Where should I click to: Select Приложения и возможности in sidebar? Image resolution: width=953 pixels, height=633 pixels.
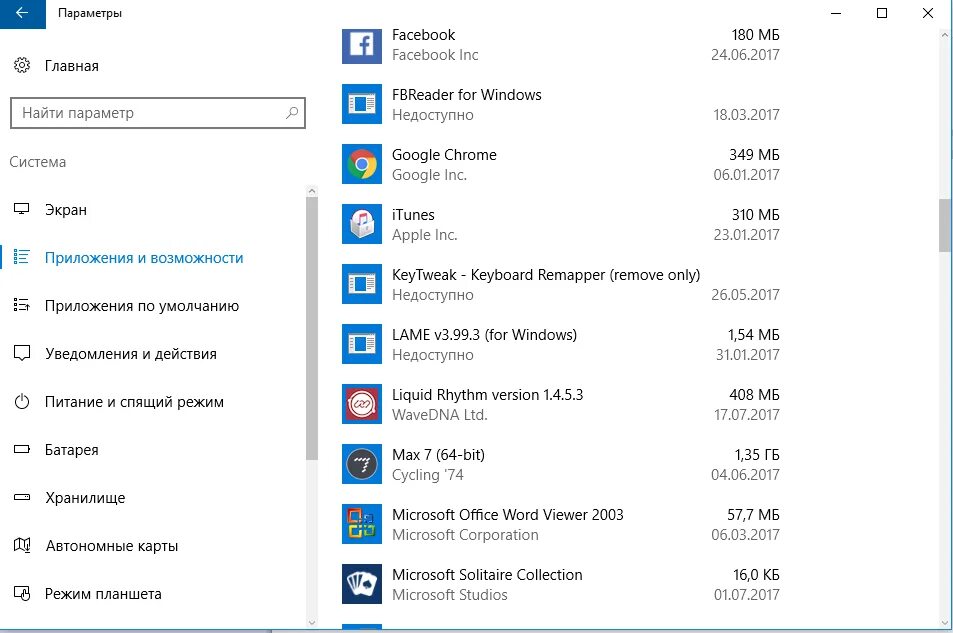[x=144, y=258]
